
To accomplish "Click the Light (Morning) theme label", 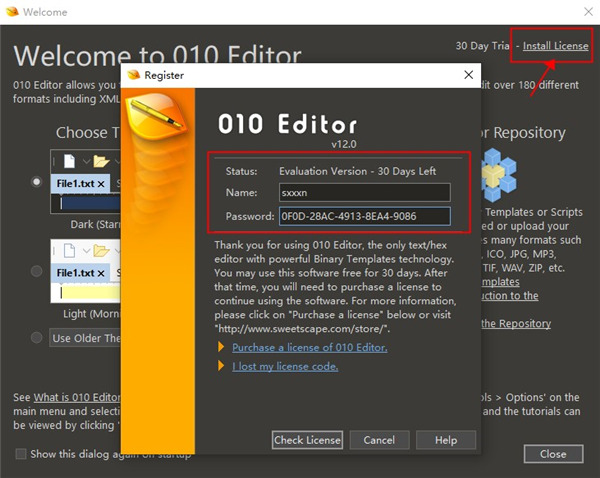I will [92, 314].
